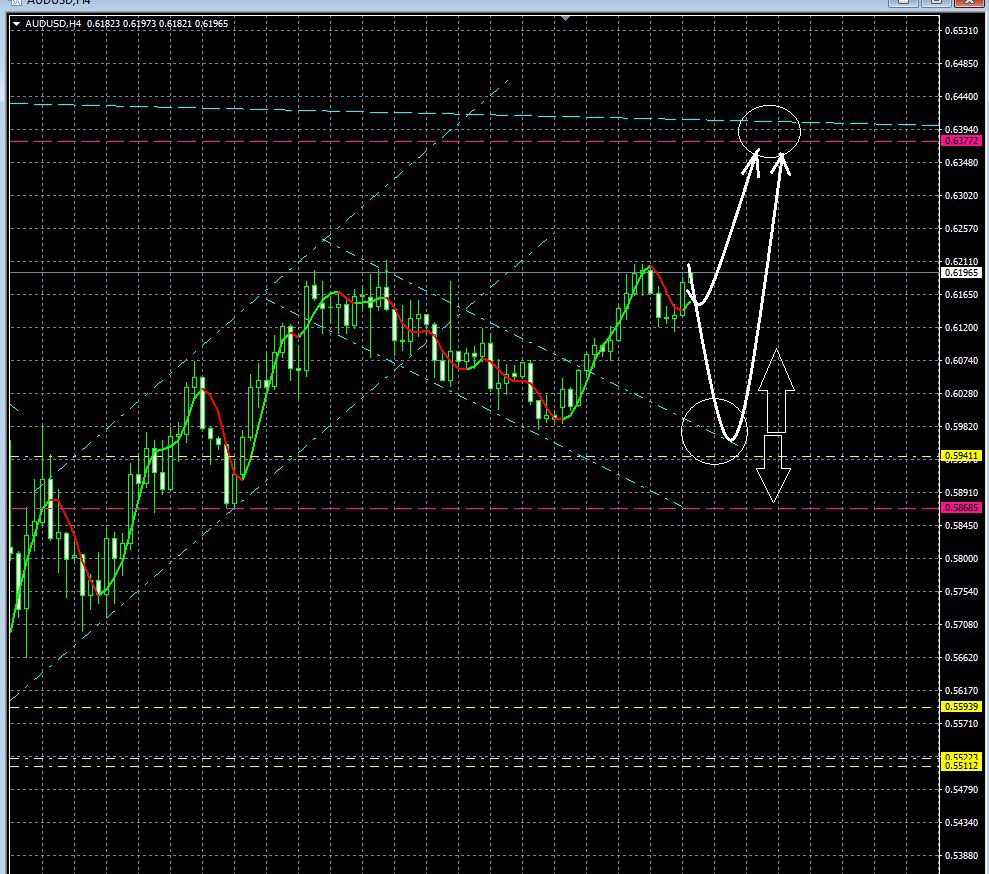Click the small triangle before AUDUSD,H4
Viewport: 989px width, 874px height.
pos(16,24)
